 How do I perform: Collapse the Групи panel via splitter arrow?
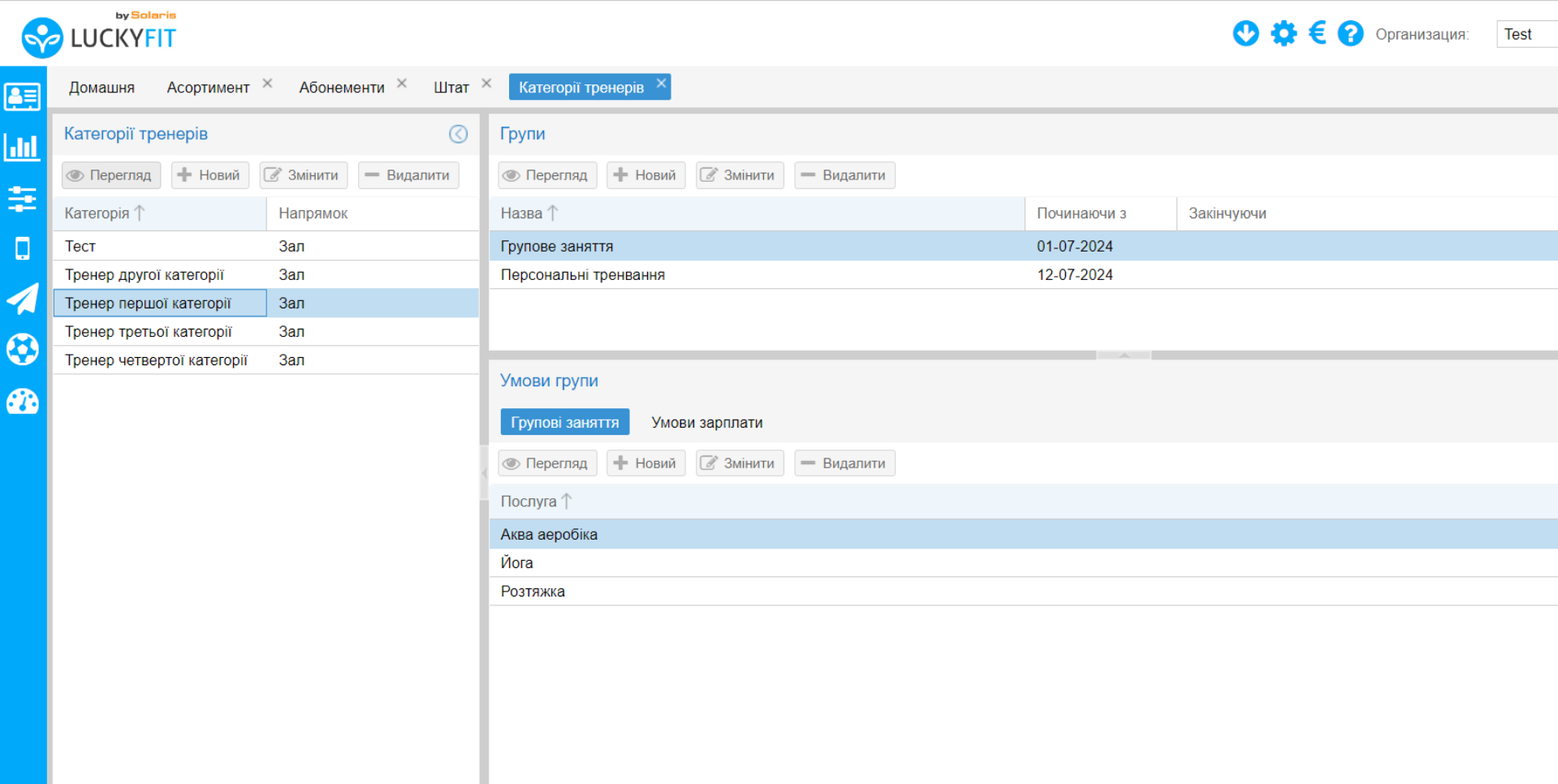[x=1124, y=355]
